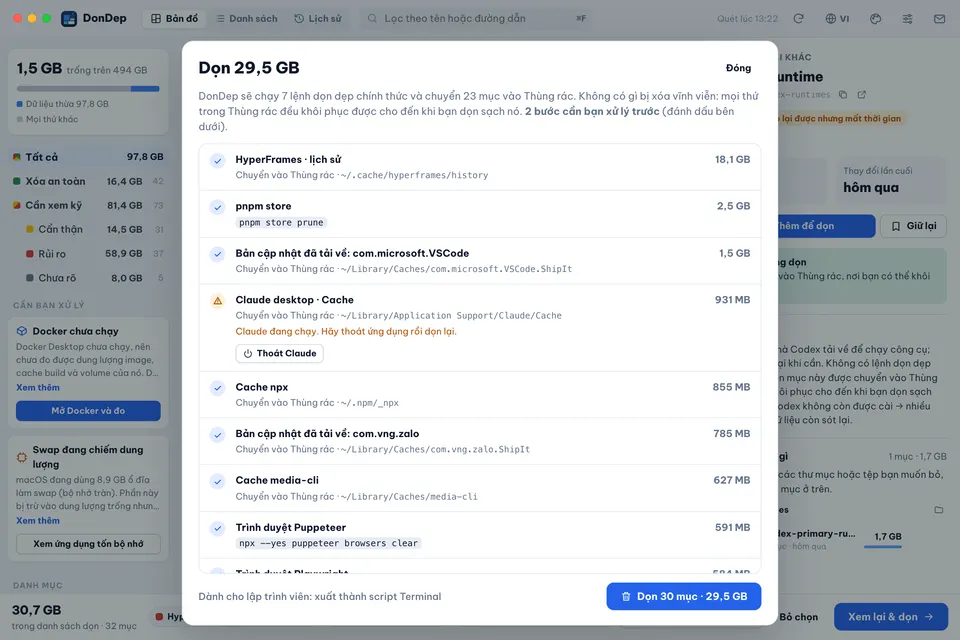Open the settings sliders icon
Viewport: 960px width, 640px height.
907,18
